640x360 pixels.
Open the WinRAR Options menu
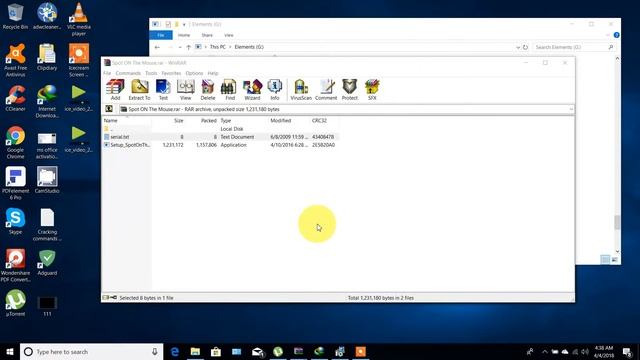pyautogui.click(x=194, y=73)
